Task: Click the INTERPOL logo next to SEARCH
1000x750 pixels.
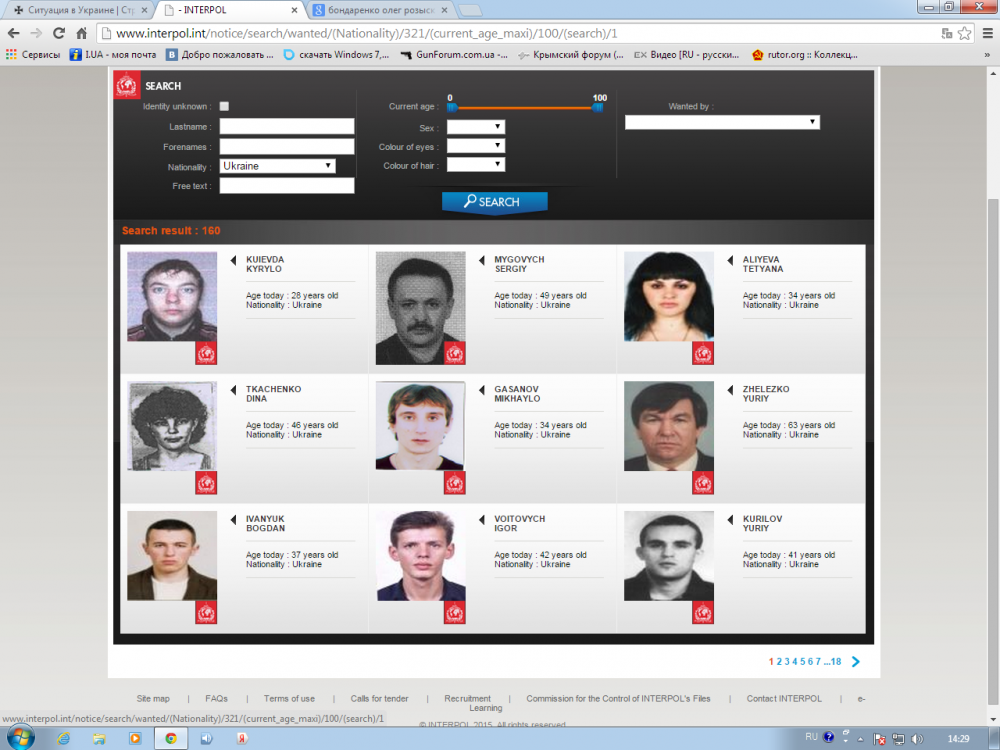Action: (x=127, y=85)
